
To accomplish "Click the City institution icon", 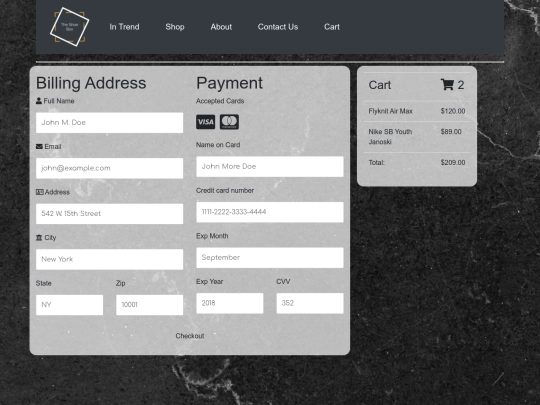I will coord(39,238).
